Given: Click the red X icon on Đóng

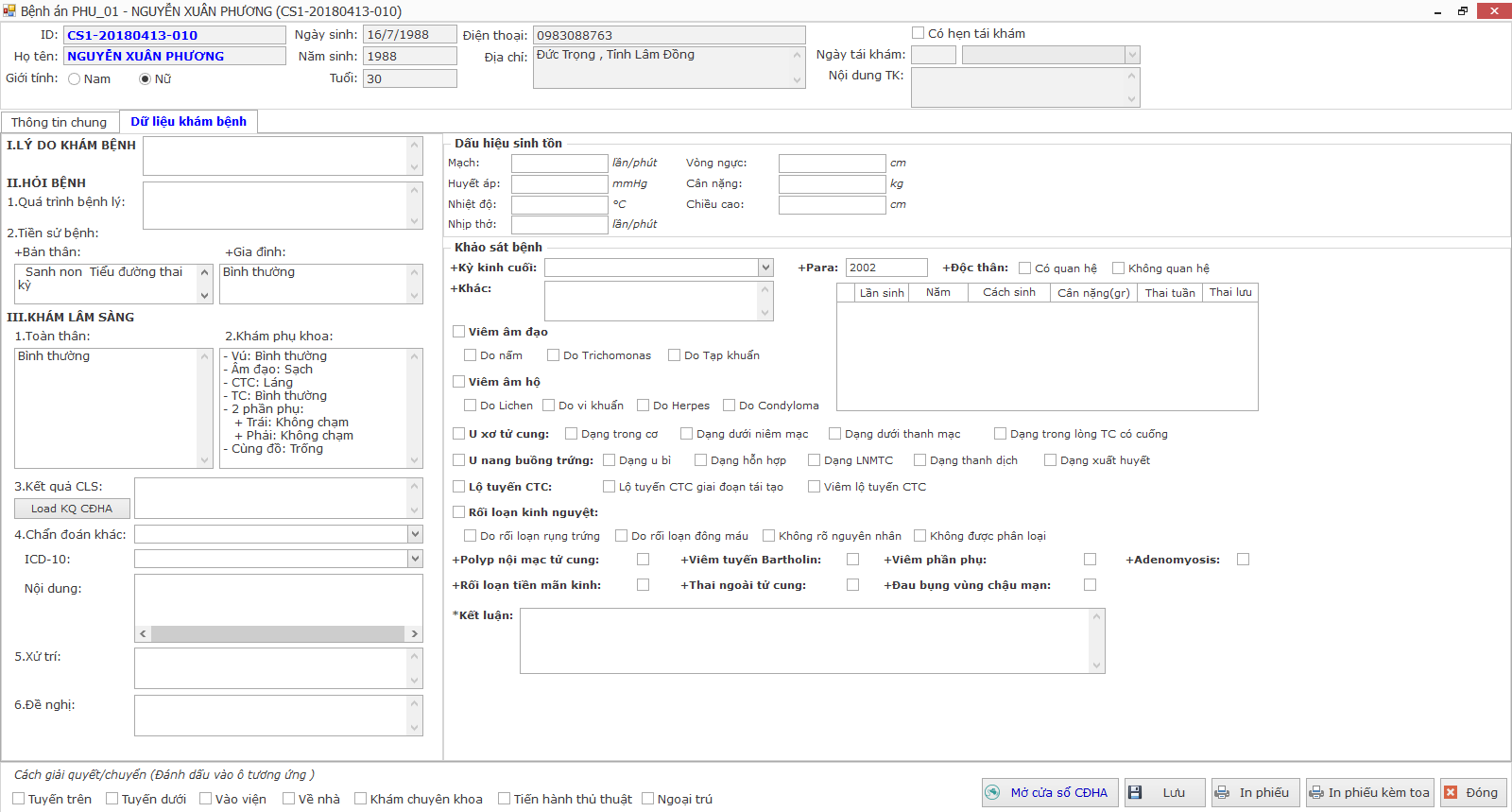Looking at the screenshot, I should pyautogui.click(x=1451, y=792).
